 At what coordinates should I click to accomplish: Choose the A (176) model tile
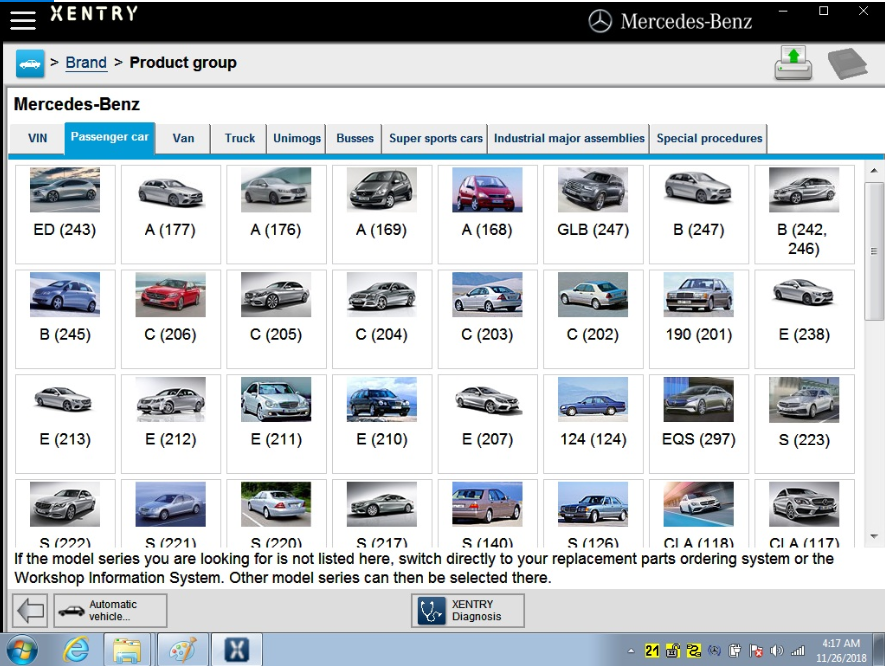276,214
